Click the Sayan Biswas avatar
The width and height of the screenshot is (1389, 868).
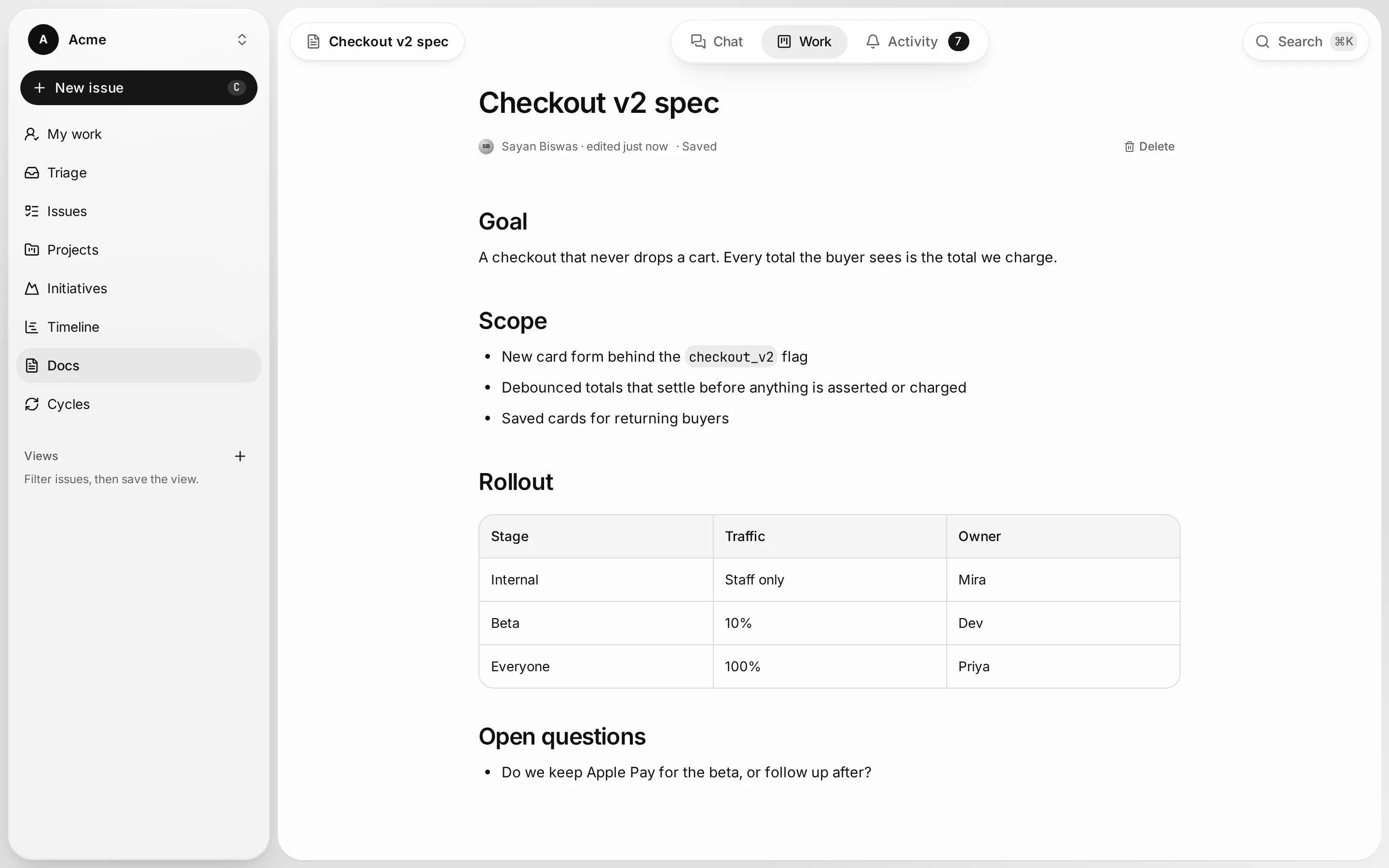[486, 147]
